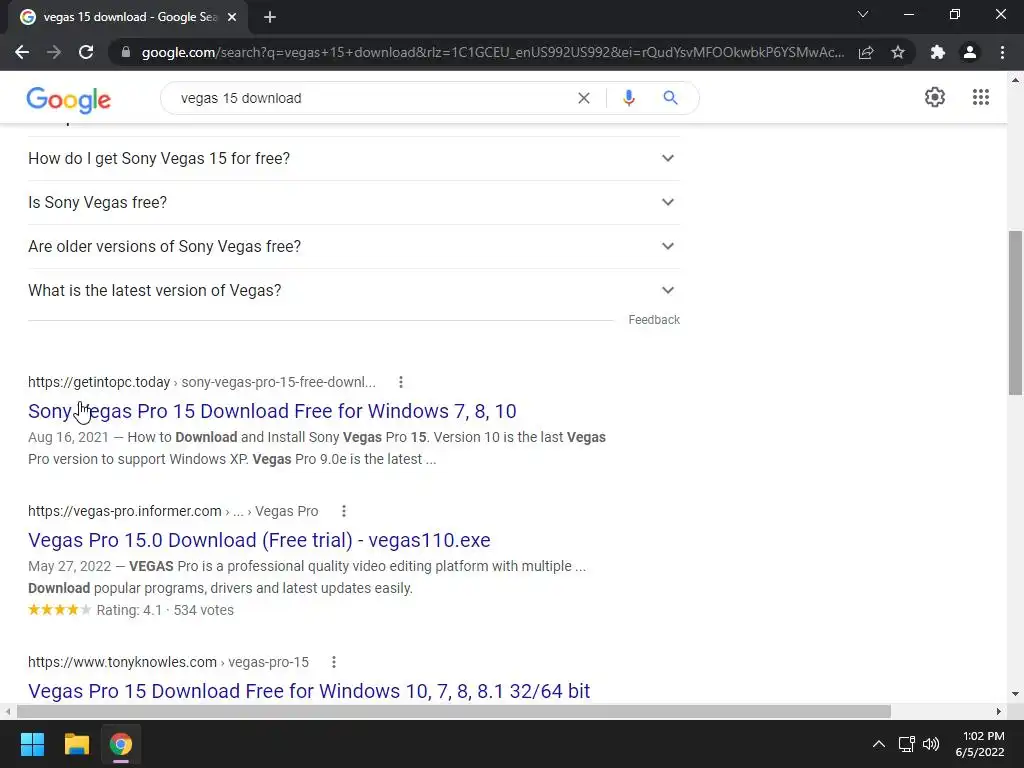Click the scroll up arrow
The width and height of the screenshot is (1024, 768).
pos(1016,80)
